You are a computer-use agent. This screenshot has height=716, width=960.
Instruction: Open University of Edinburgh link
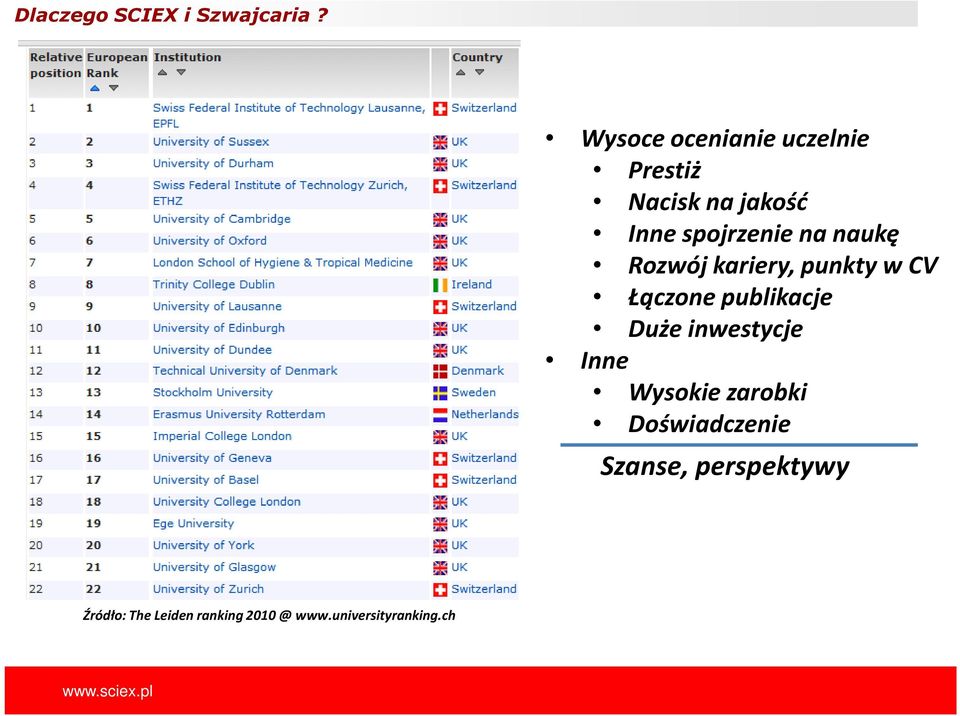coord(219,328)
